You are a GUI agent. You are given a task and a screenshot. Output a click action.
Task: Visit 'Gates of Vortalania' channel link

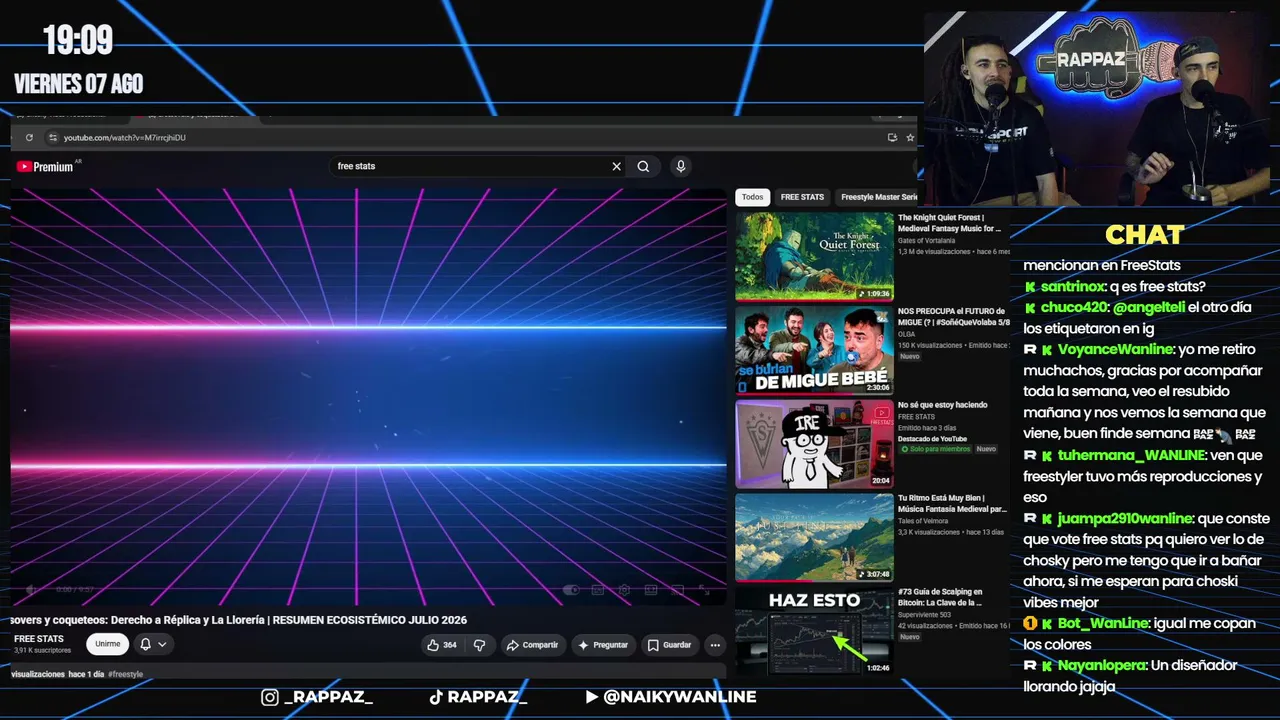click(926, 241)
